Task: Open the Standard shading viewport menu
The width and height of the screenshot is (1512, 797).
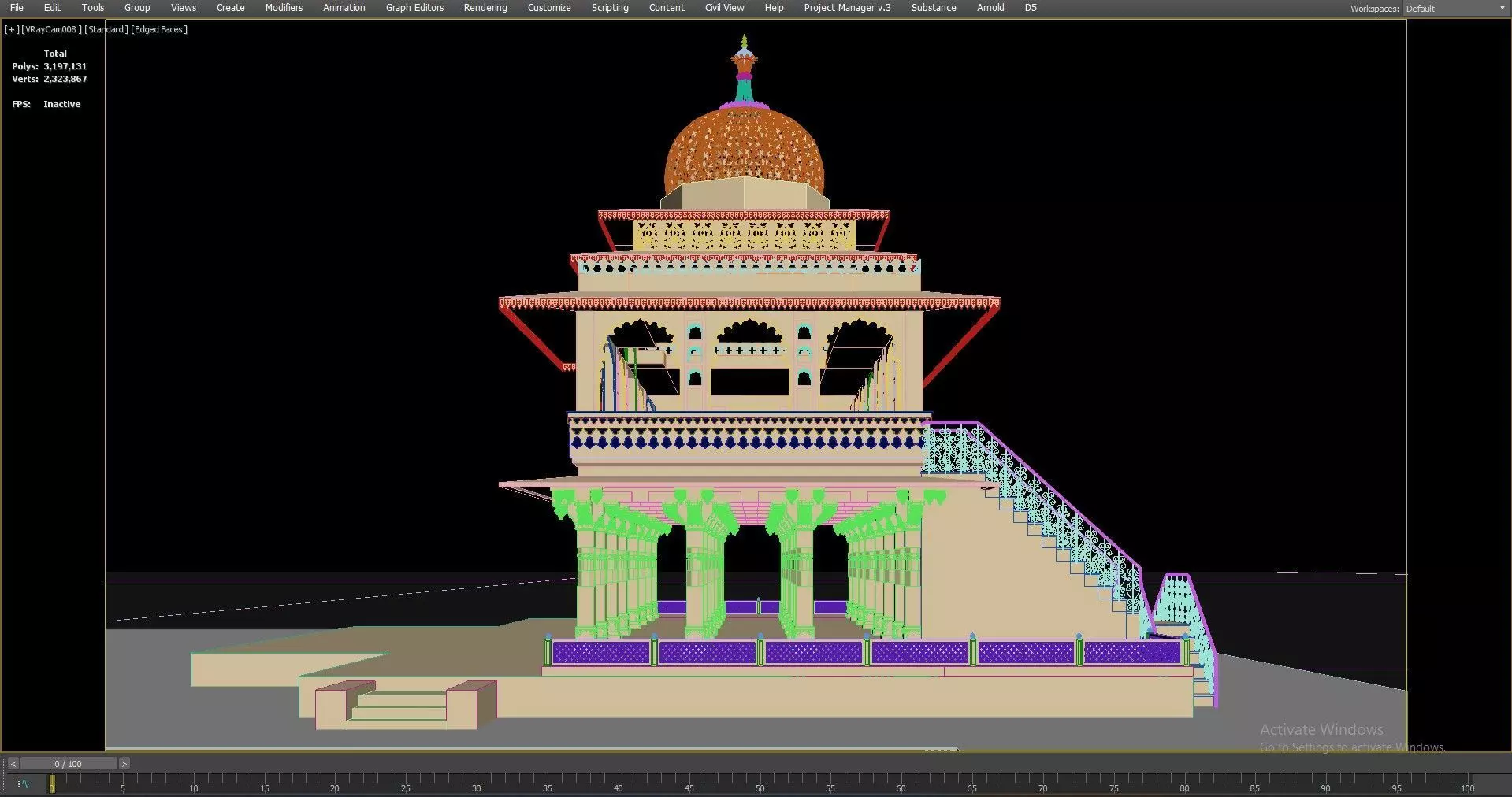Action: 106,29
